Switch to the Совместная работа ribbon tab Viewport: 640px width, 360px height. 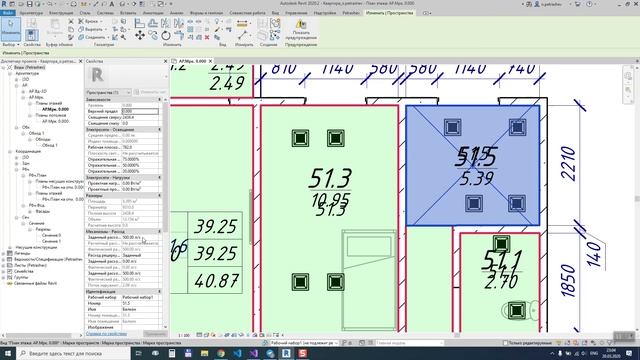[247, 13]
